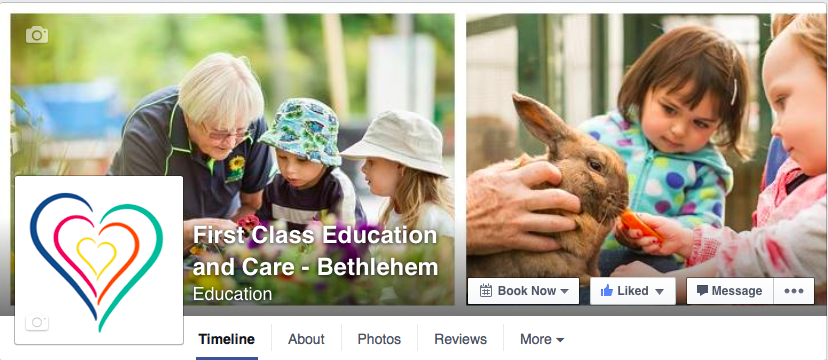Expand the Book Now dropdown arrow
This screenshot has height=360, width=828.
(x=564, y=291)
